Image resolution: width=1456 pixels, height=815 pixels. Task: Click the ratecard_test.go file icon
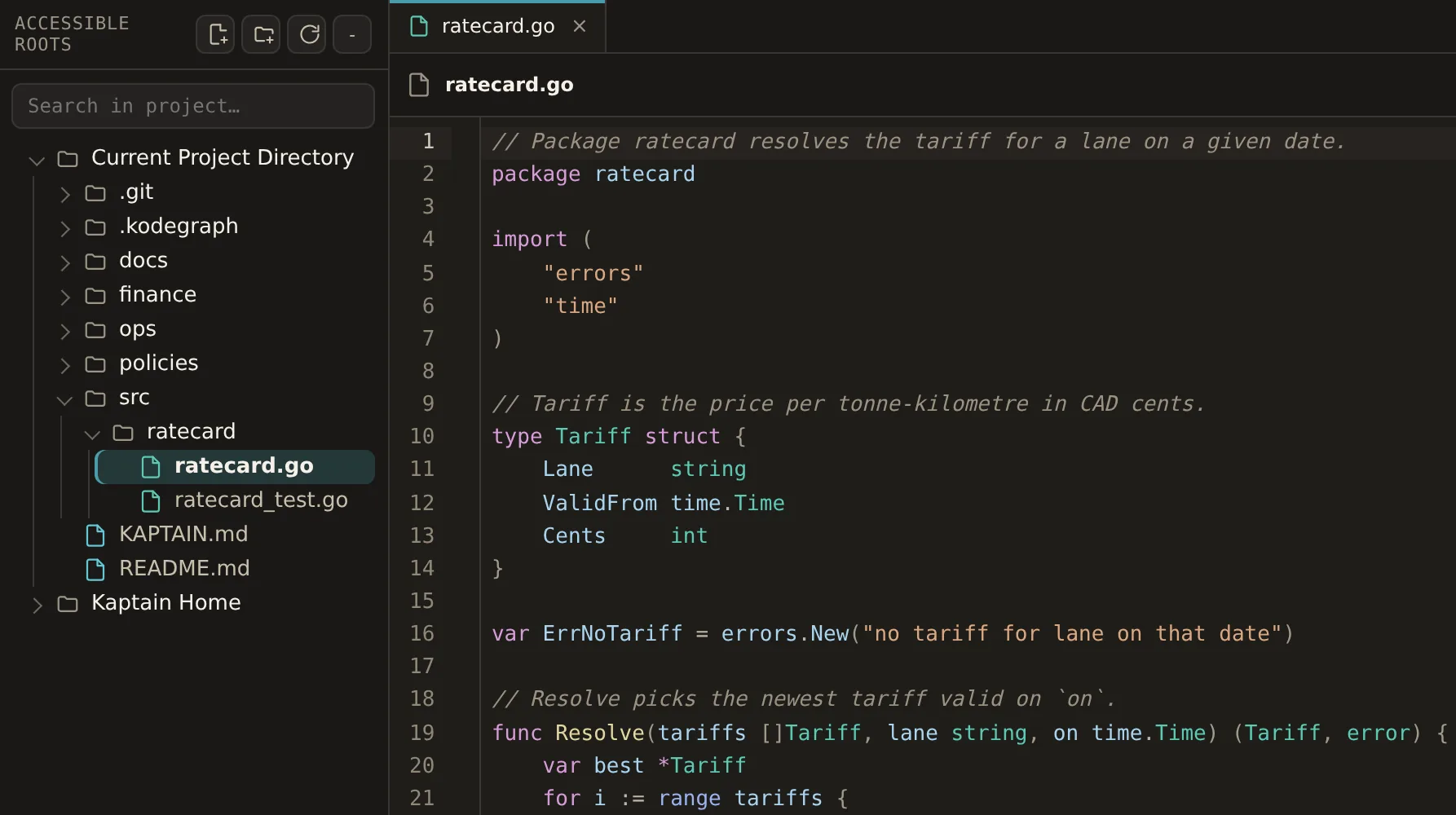tap(151, 501)
